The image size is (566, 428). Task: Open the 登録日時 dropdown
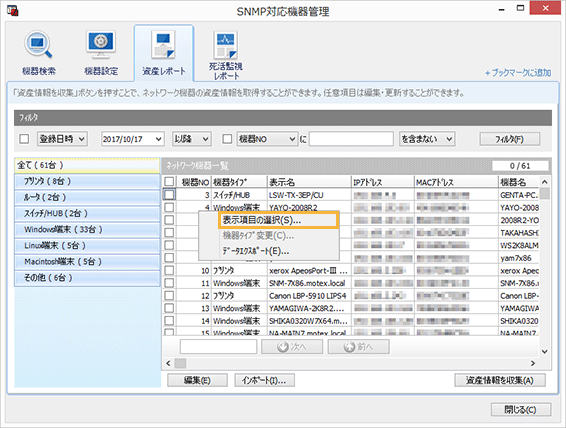click(62, 139)
